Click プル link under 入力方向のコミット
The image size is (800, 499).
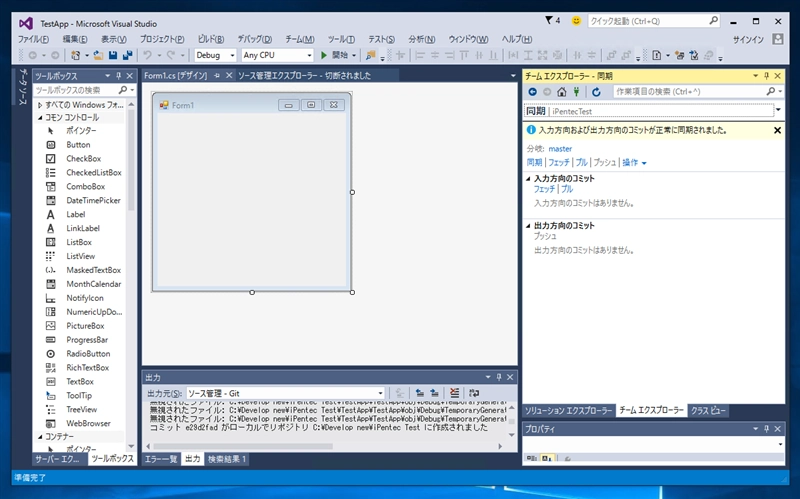(567, 189)
